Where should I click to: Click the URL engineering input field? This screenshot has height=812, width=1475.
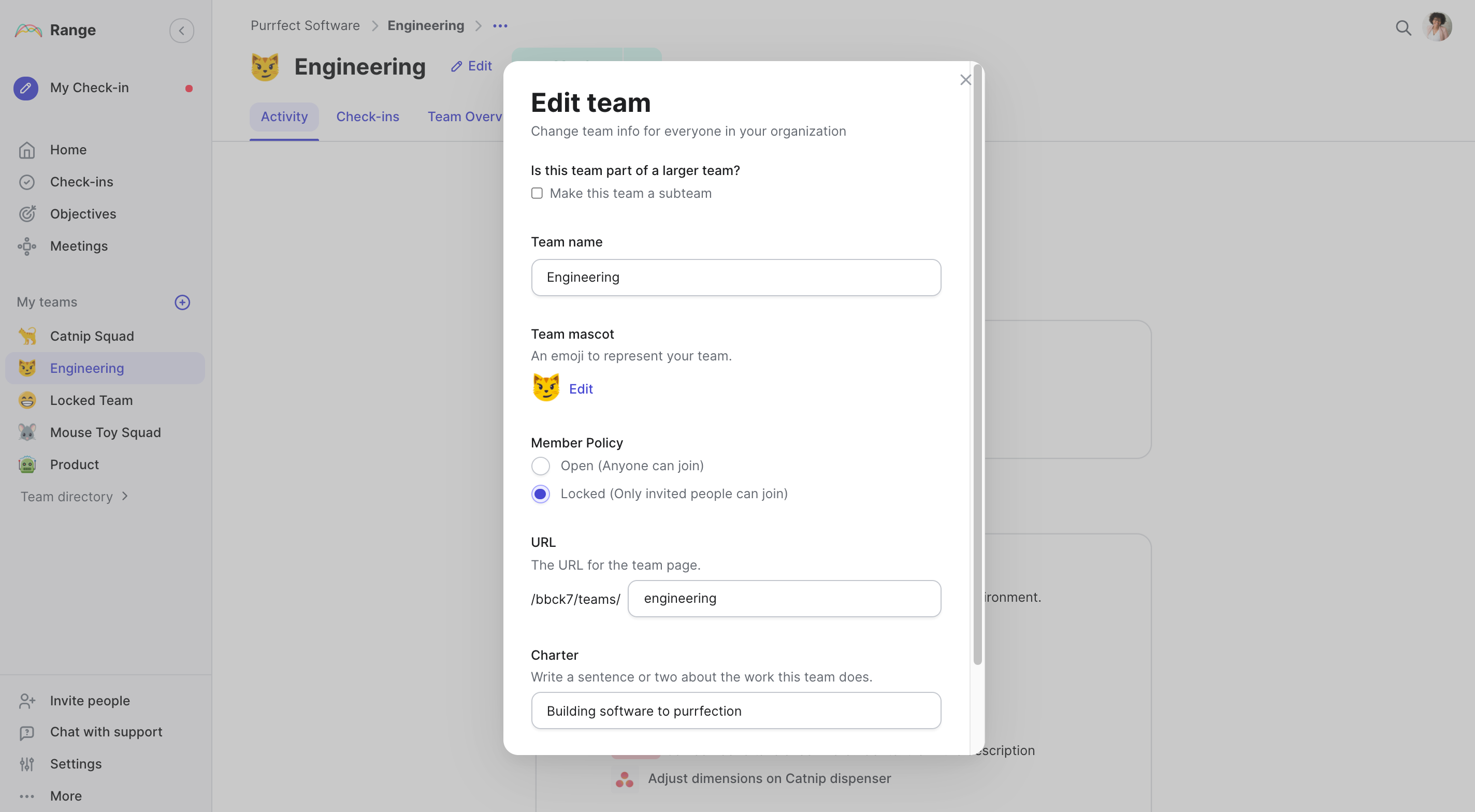click(784, 599)
